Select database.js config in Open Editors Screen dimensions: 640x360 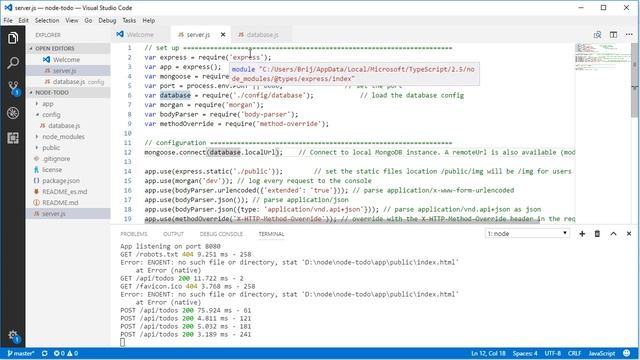click(69, 82)
